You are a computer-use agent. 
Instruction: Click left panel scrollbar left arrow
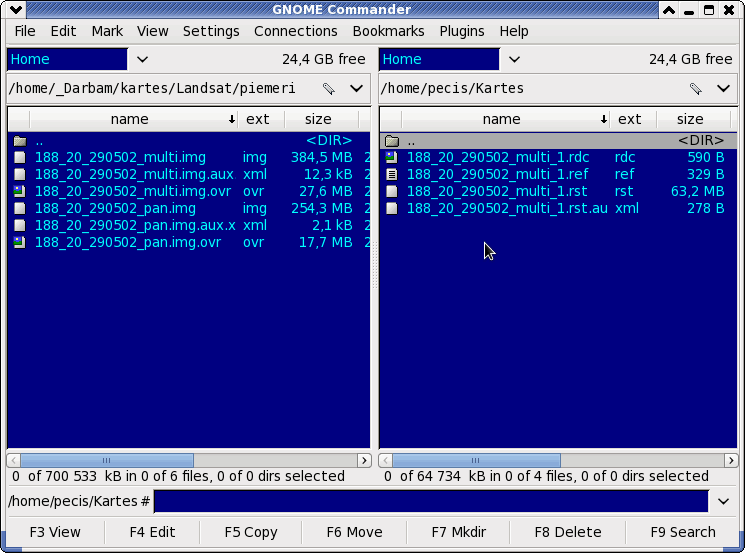point(13,460)
